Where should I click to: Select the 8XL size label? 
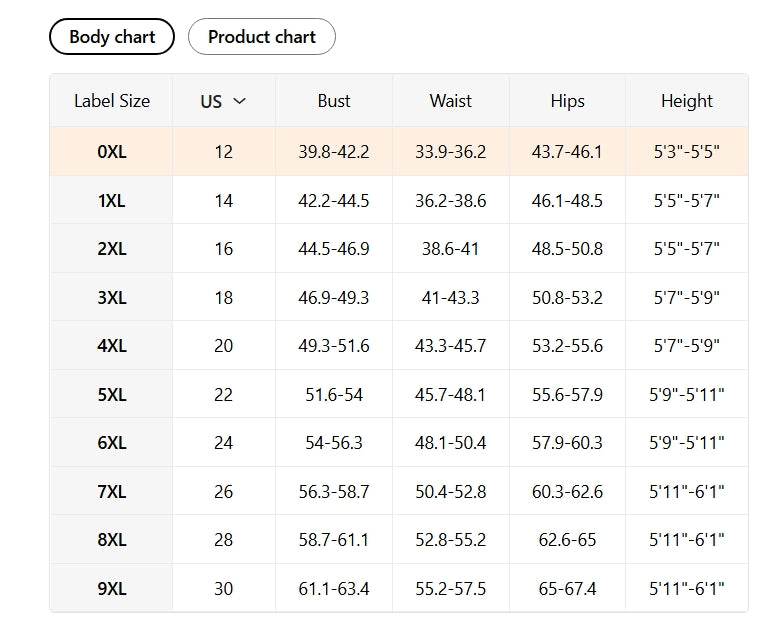point(112,540)
